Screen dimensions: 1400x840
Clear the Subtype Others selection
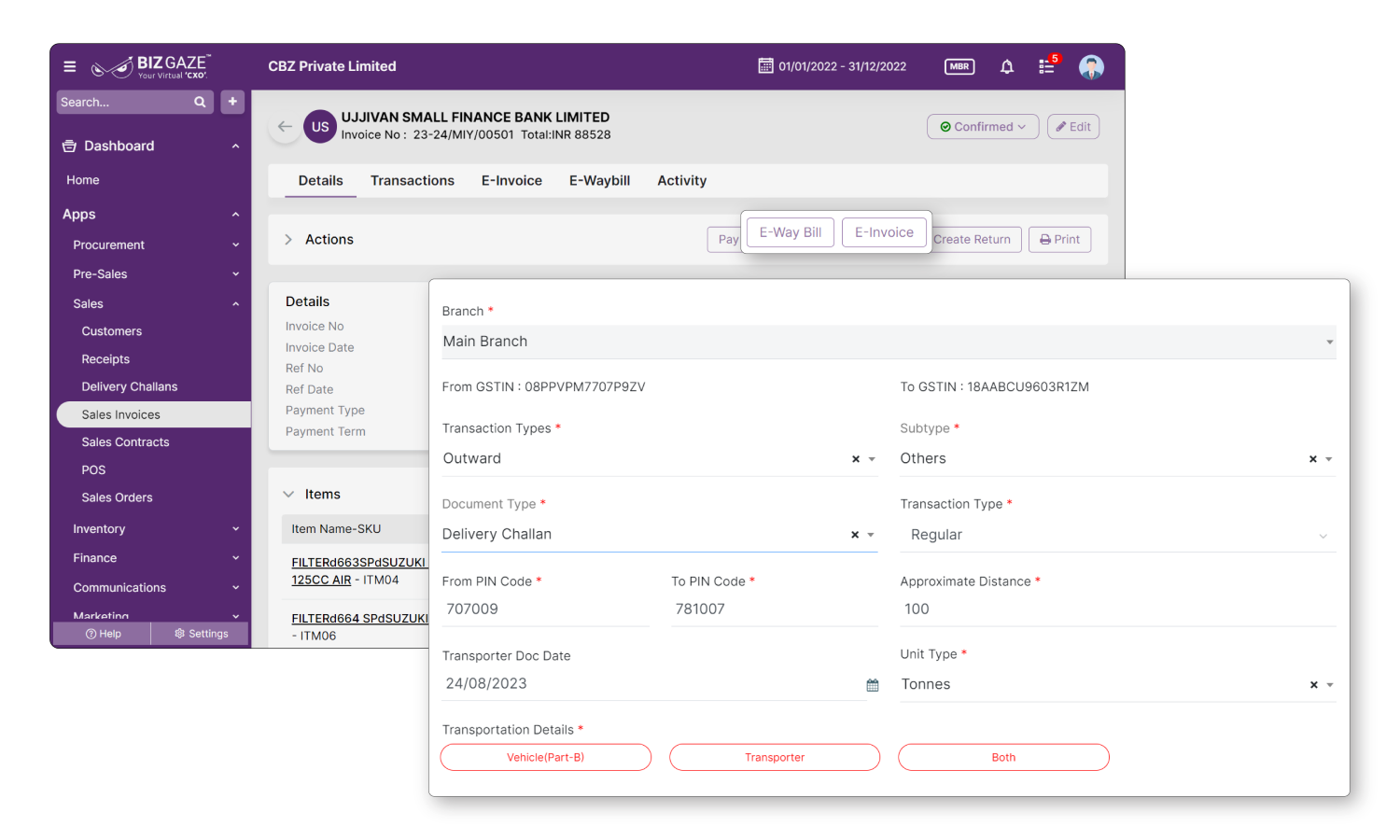(x=1313, y=459)
